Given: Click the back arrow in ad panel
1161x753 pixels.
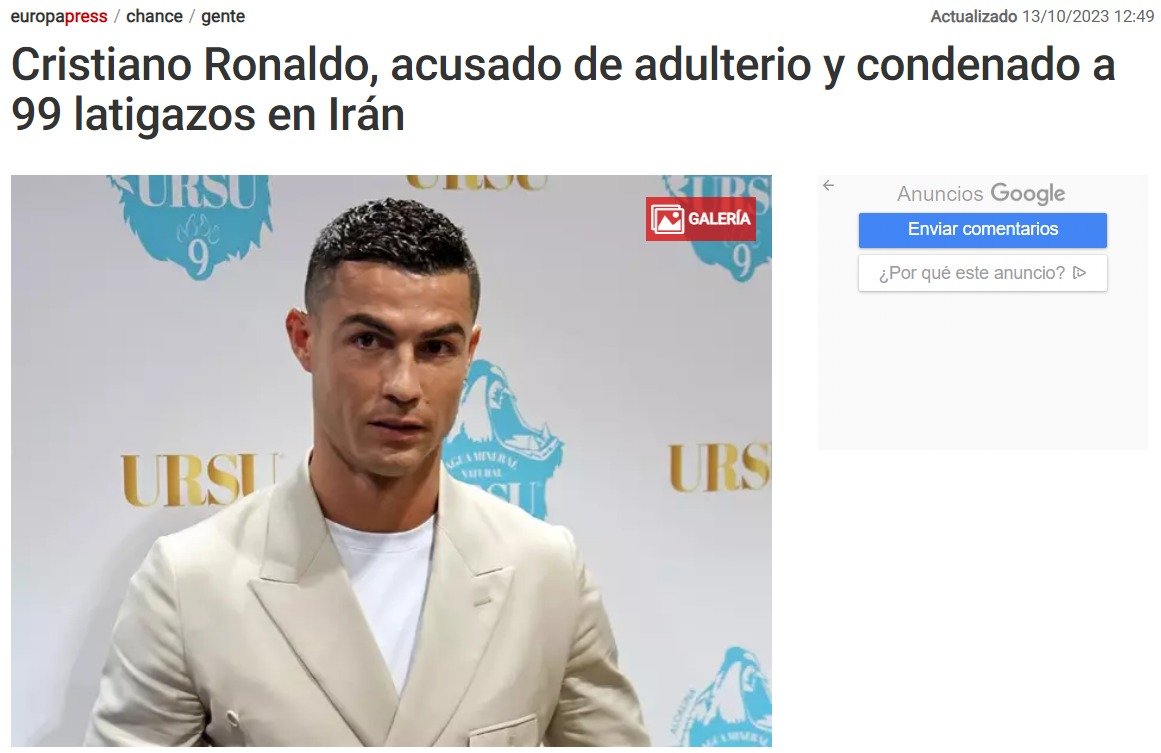Looking at the screenshot, I should (x=829, y=185).
